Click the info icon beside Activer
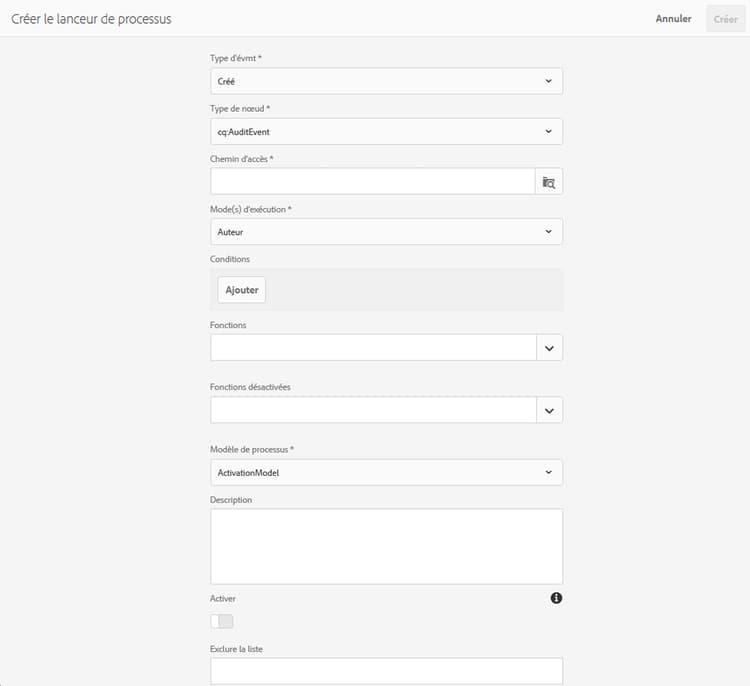Image resolution: width=750 pixels, height=686 pixels. [x=556, y=598]
